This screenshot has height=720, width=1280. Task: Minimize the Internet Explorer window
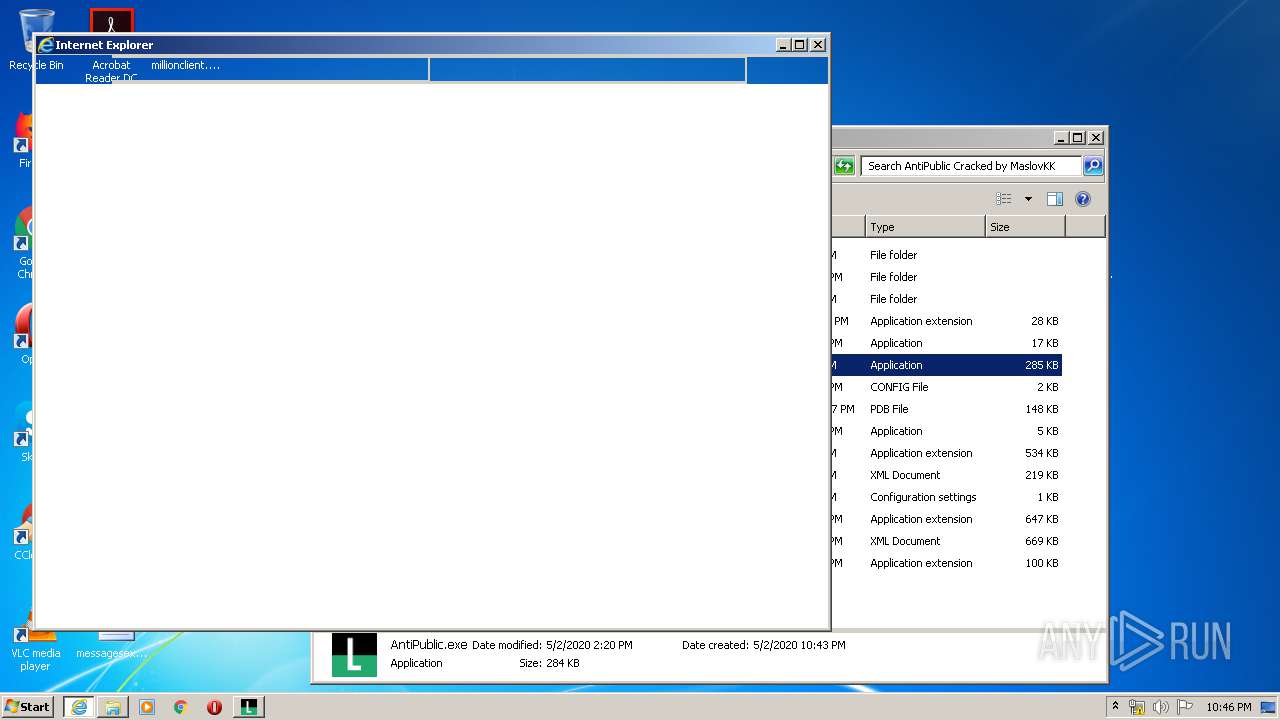coord(783,45)
